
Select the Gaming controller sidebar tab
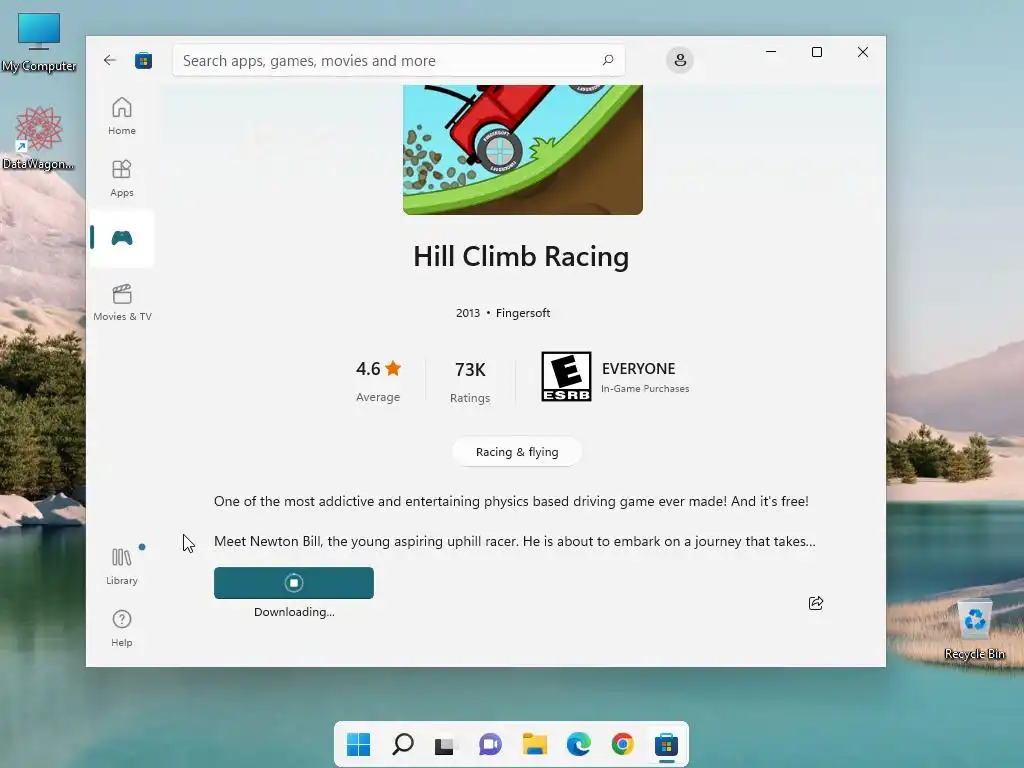(x=122, y=238)
